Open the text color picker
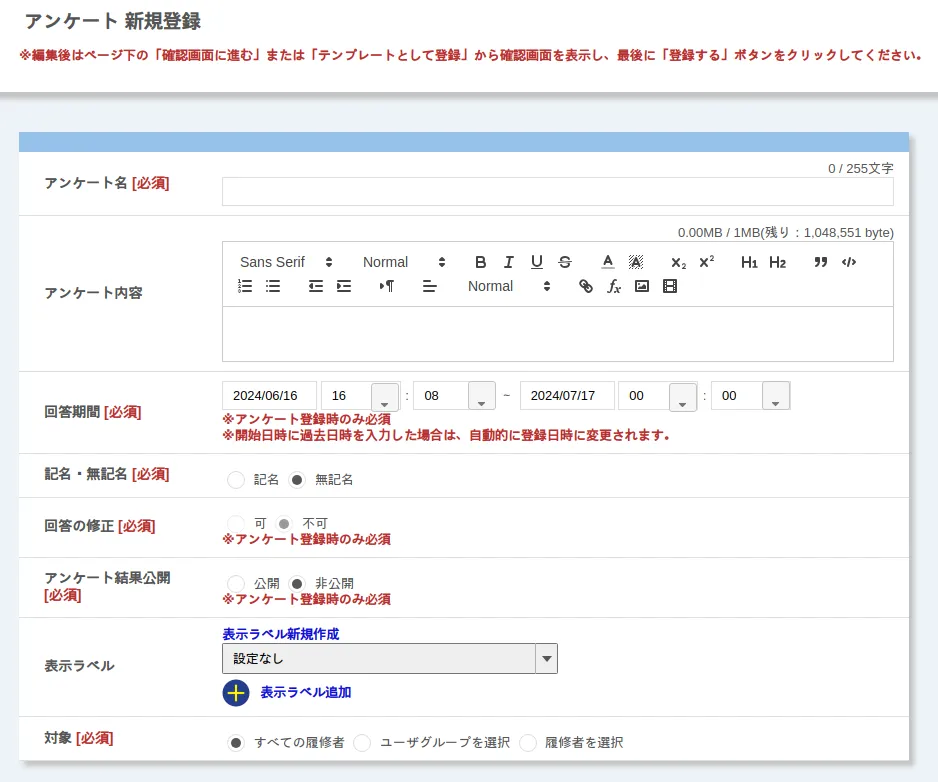 [x=607, y=262]
